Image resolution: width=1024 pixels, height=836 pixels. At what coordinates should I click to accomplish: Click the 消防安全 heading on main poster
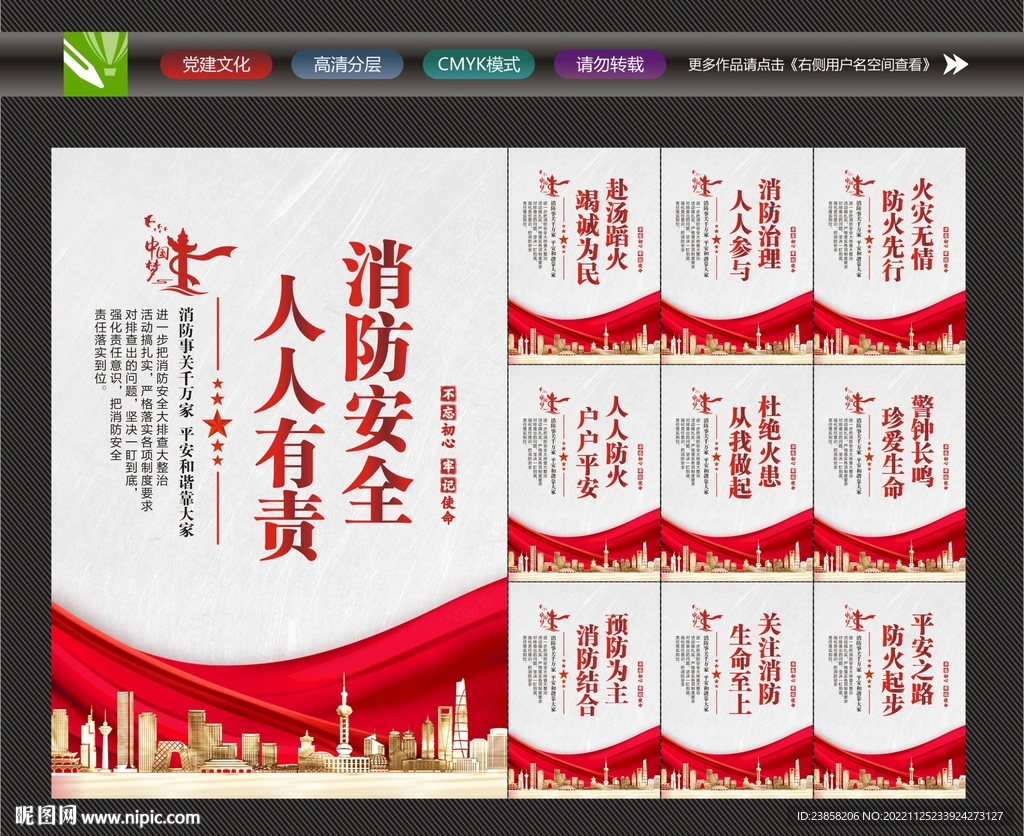click(x=377, y=382)
